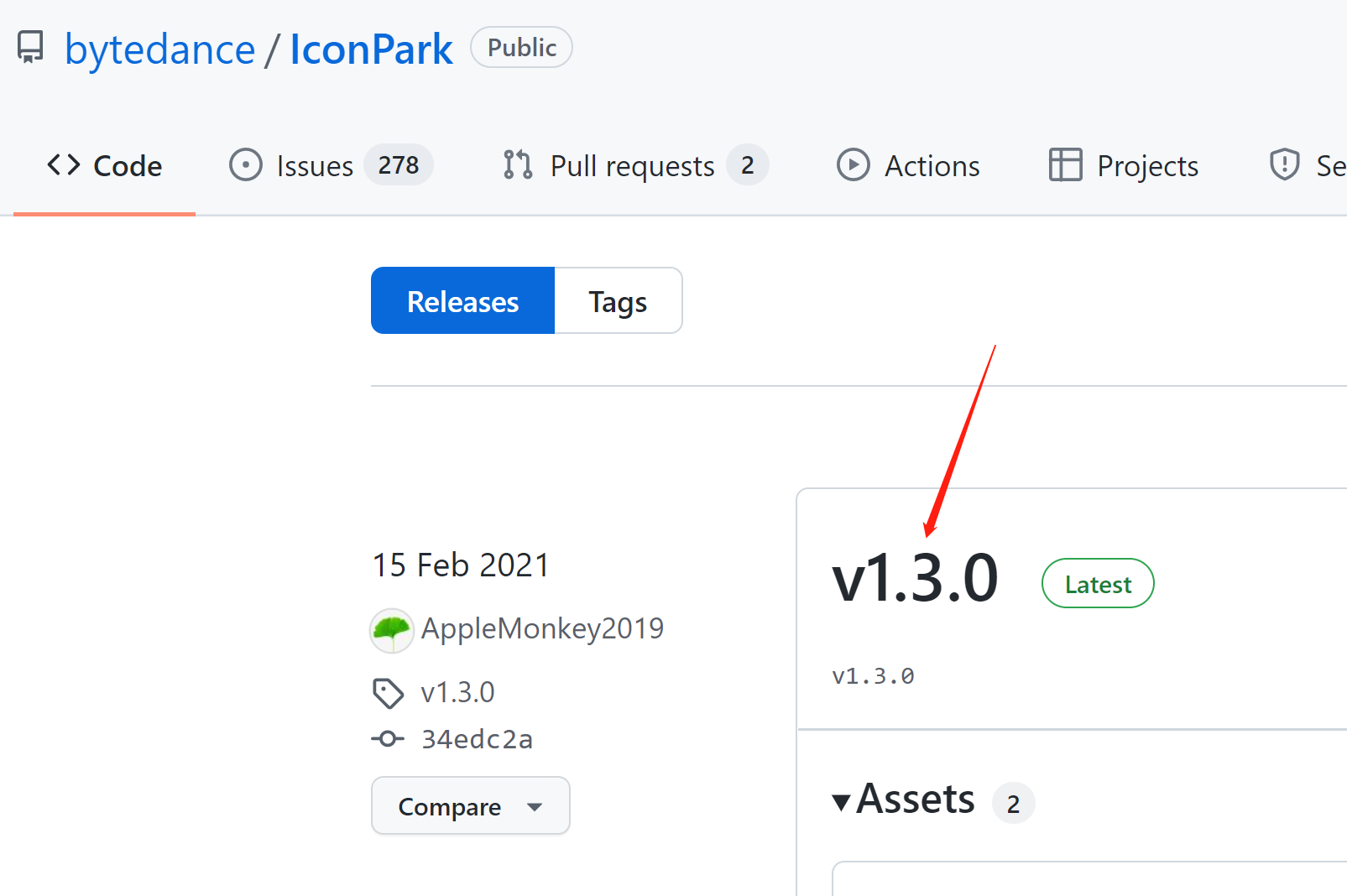
Task: Open the bytedance organization link
Action: tap(159, 49)
